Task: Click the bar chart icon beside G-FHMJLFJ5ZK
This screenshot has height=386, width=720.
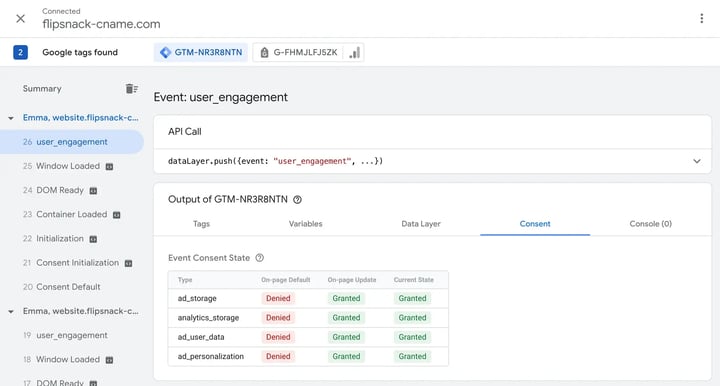Action: 354,53
